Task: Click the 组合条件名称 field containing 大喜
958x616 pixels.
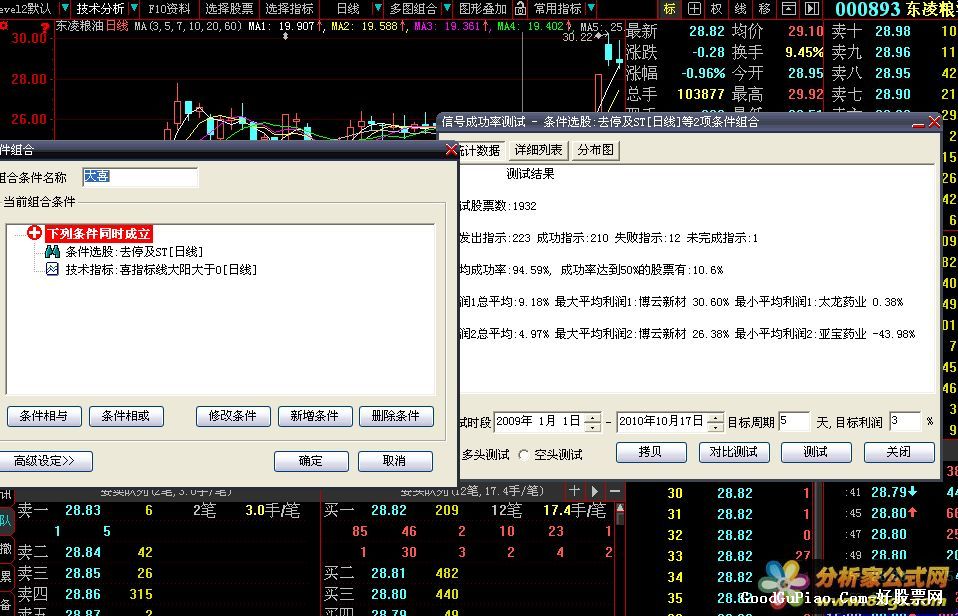Action: [x=140, y=176]
